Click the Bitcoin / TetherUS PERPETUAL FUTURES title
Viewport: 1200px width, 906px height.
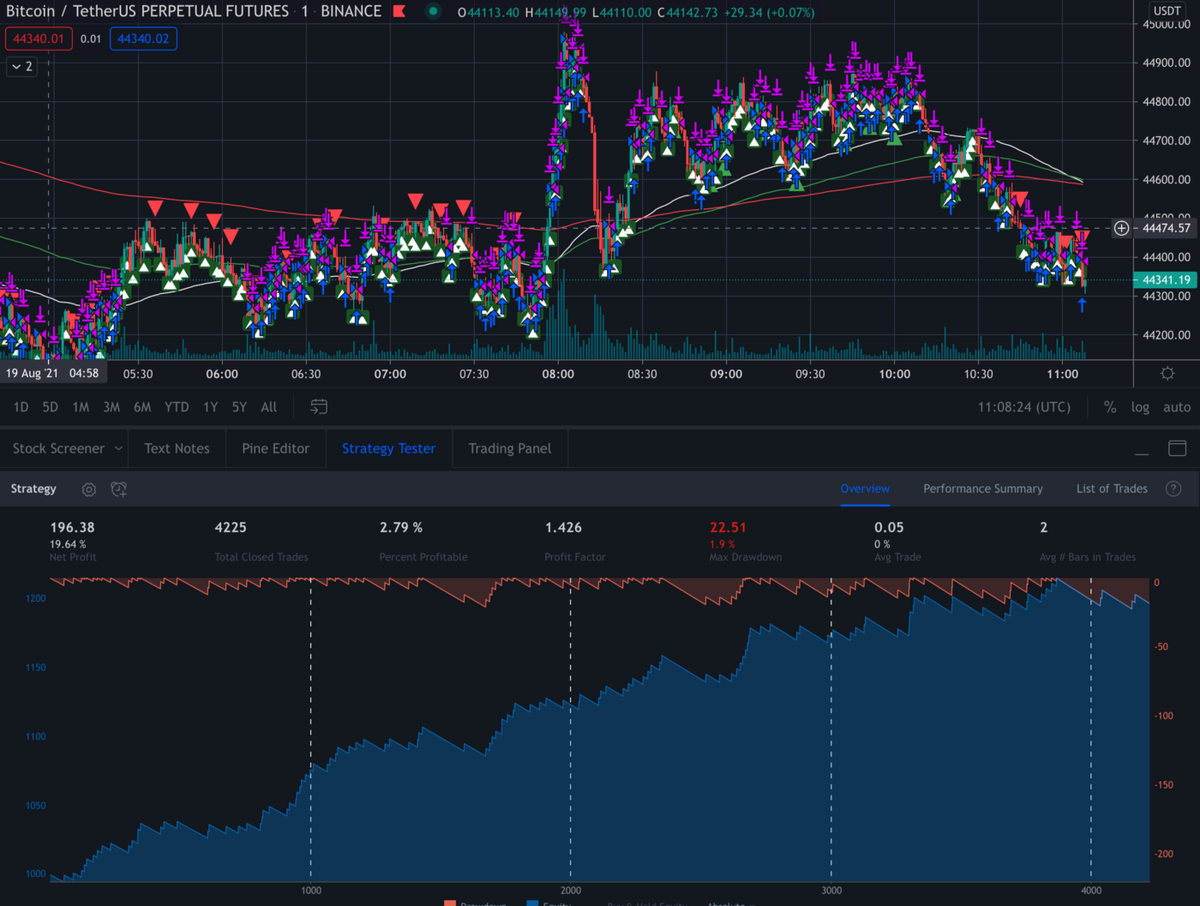point(147,12)
